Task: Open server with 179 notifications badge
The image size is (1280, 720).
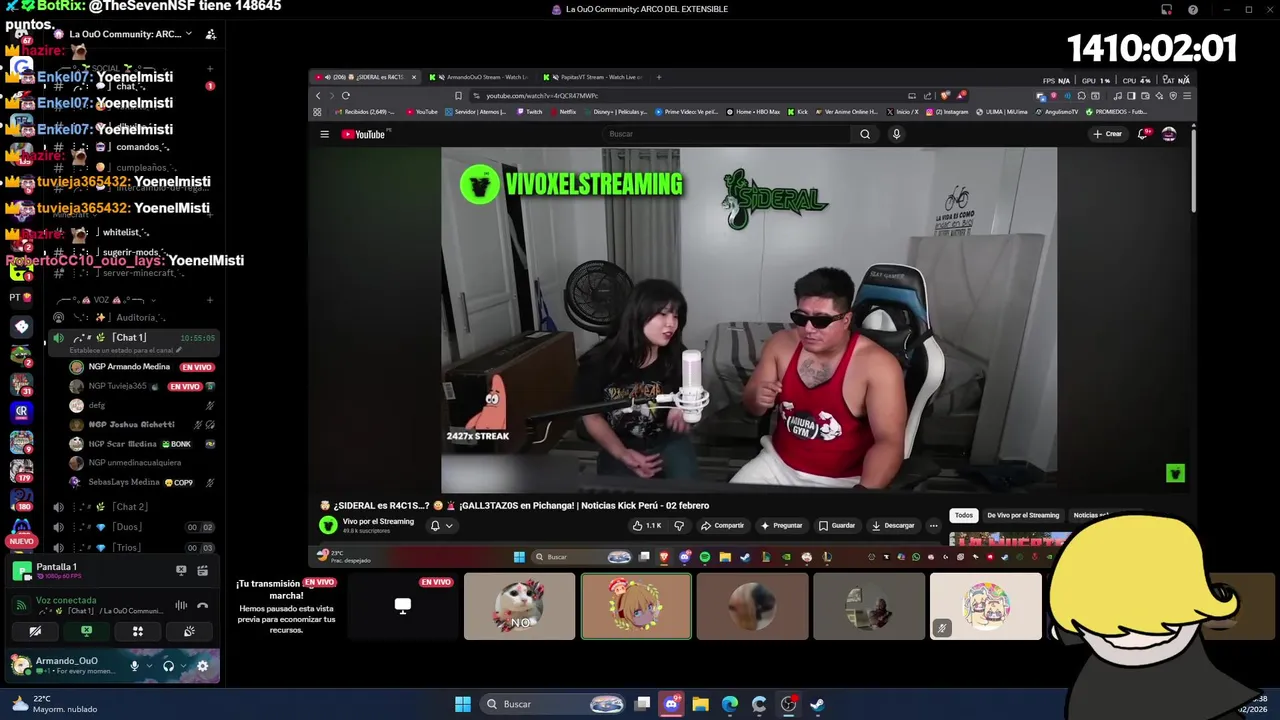Action: [x=21, y=469]
